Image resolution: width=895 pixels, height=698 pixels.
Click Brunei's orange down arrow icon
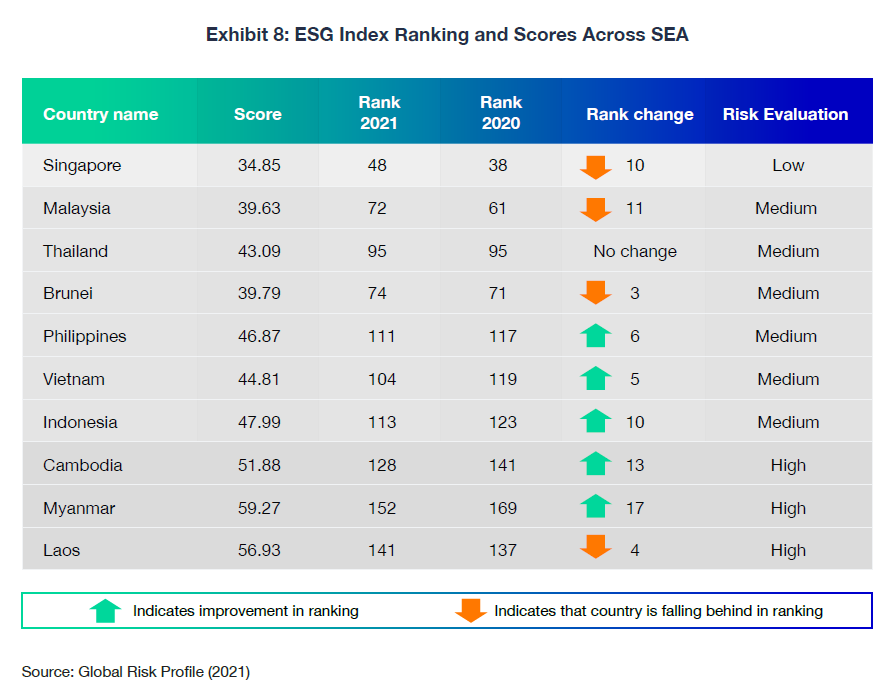click(596, 293)
